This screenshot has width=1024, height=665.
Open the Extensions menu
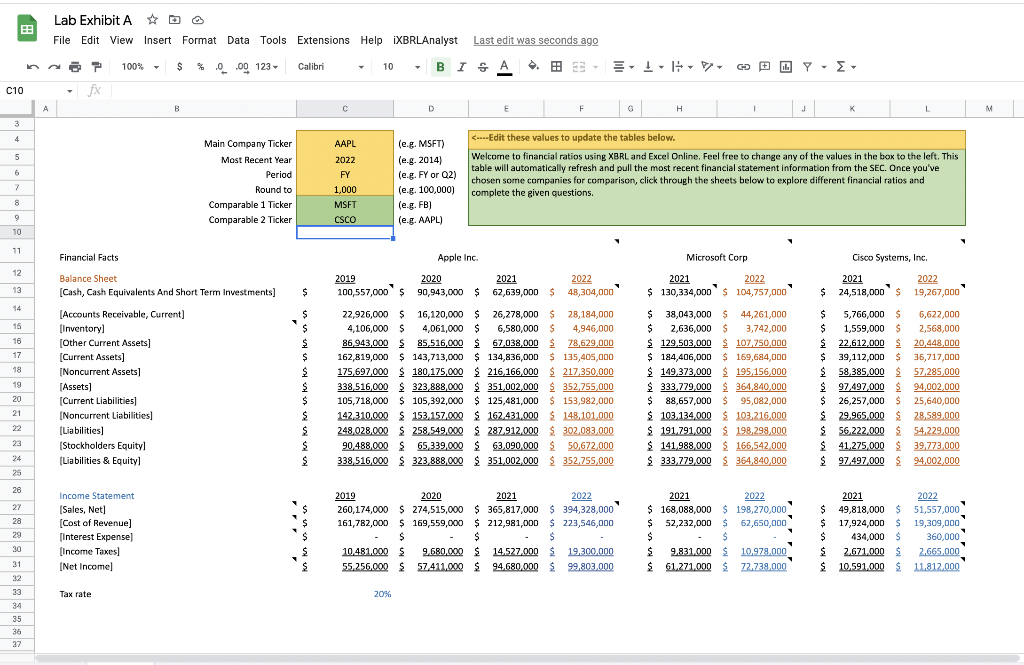323,40
